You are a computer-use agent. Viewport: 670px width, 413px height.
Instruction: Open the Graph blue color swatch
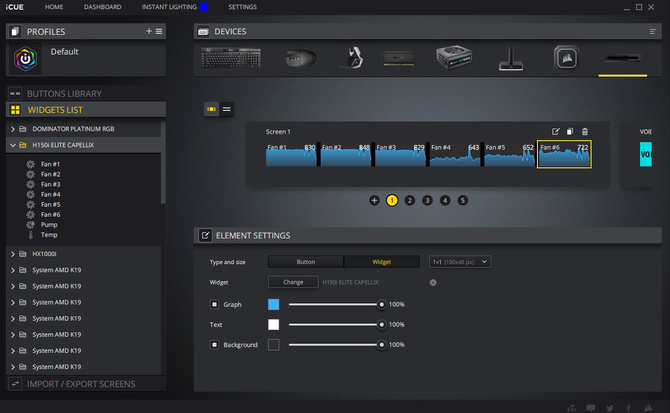(273, 304)
